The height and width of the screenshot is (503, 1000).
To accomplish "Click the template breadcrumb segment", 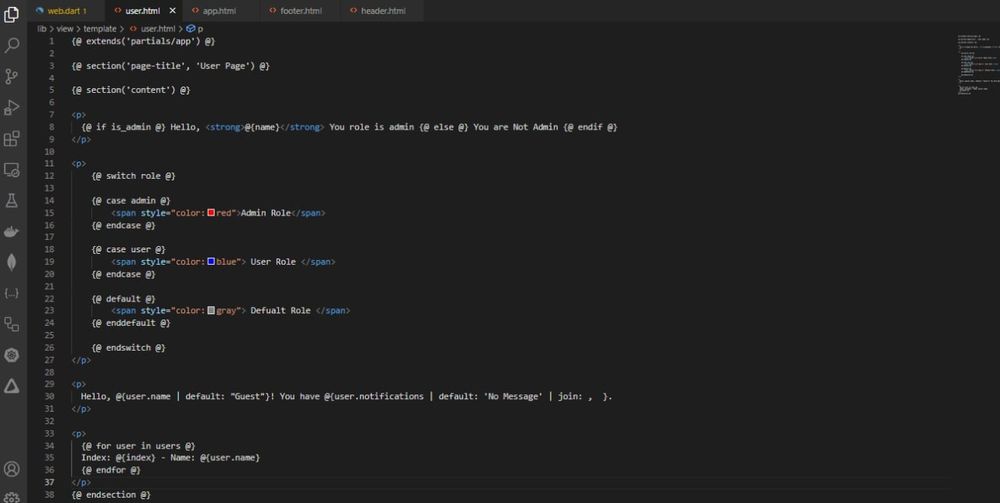I will (x=99, y=29).
